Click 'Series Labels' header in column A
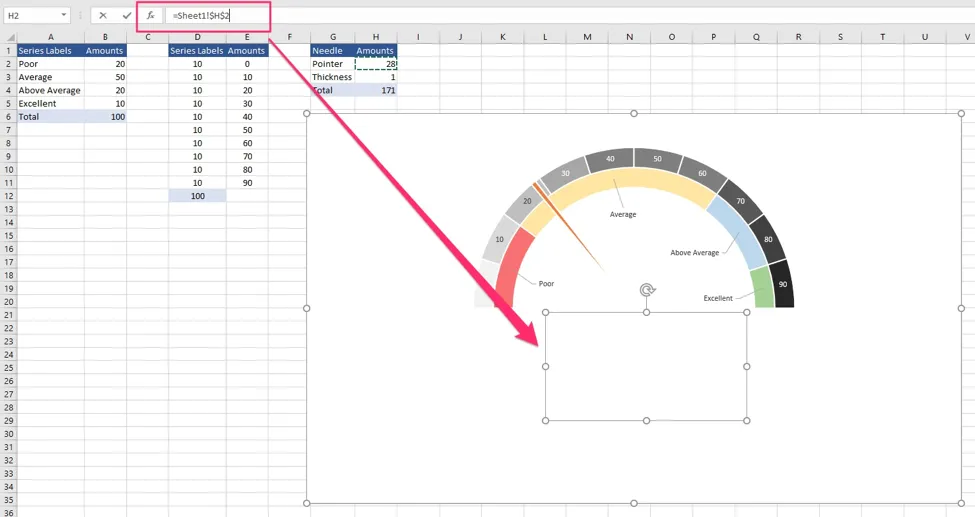The width and height of the screenshot is (975, 517). [51, 50]
